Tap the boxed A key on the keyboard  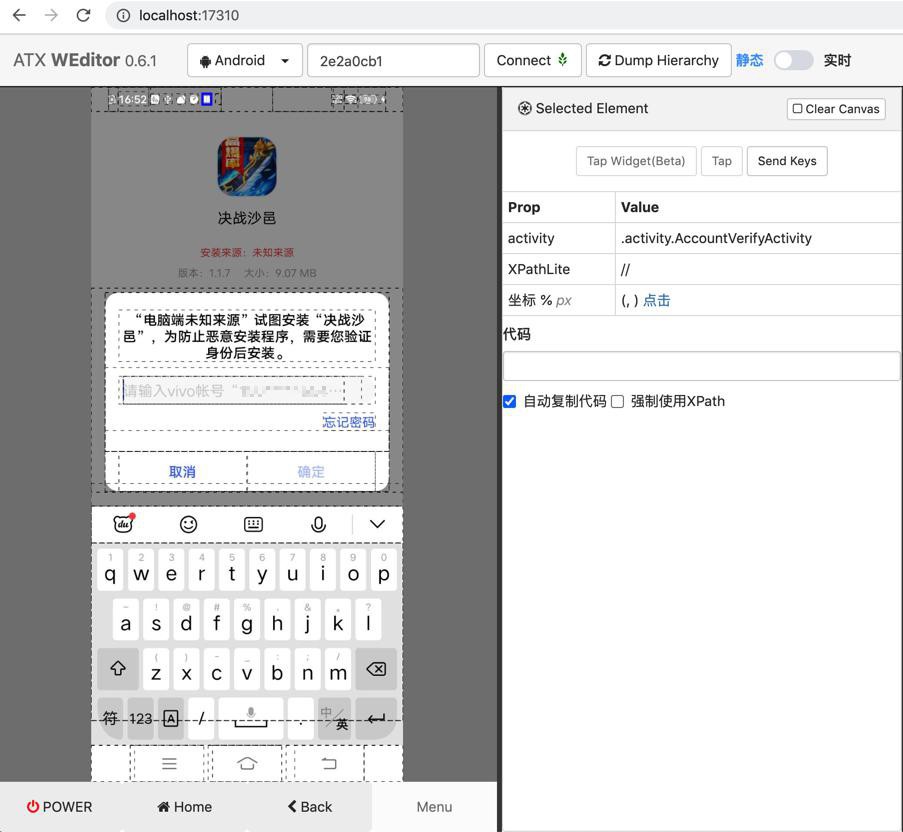click(171, 719)
